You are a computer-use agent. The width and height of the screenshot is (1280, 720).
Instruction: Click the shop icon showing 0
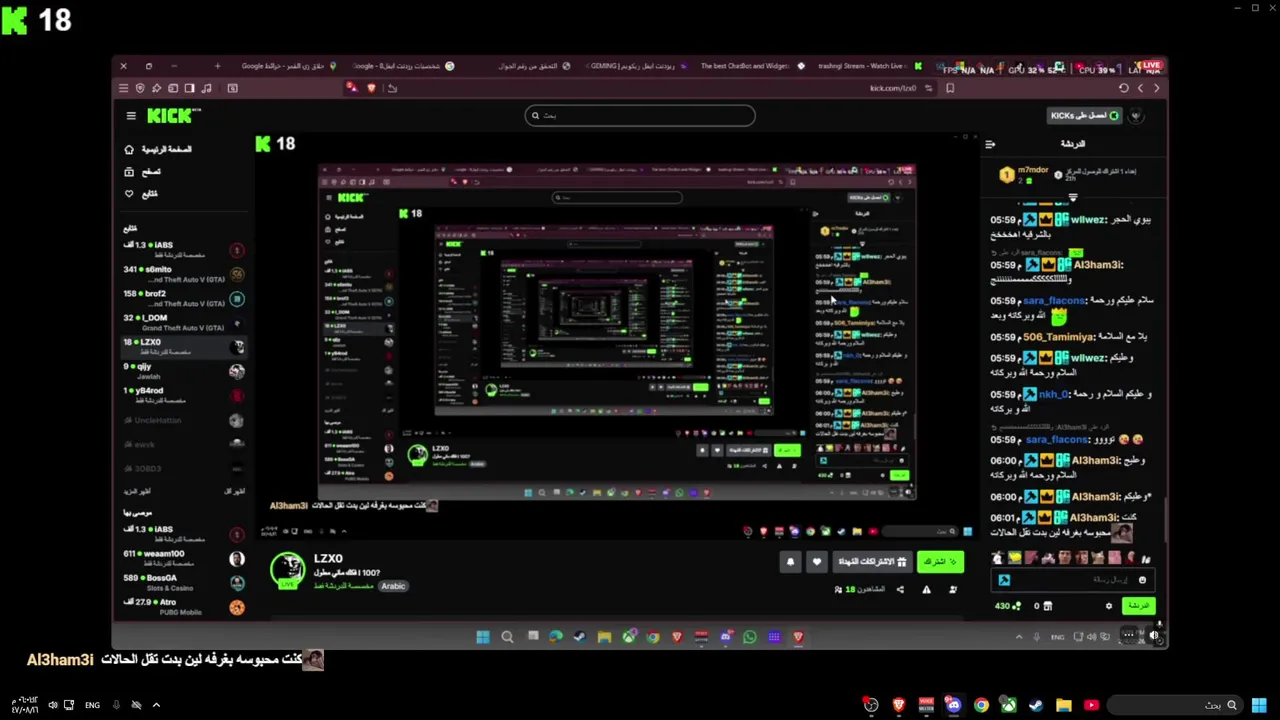1049,606
